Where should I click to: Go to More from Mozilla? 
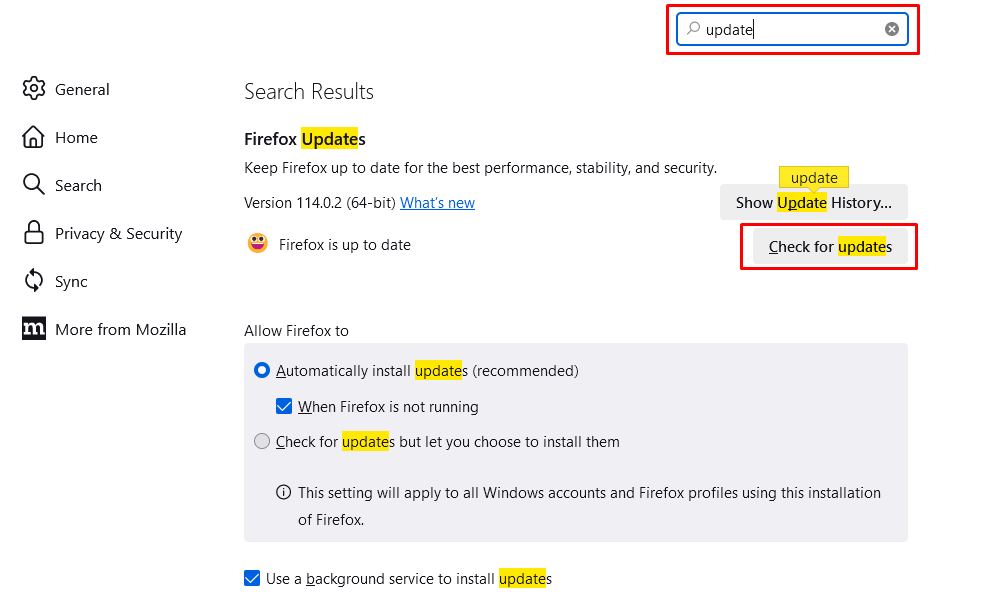pyautogui.click(x=120, y=329)
